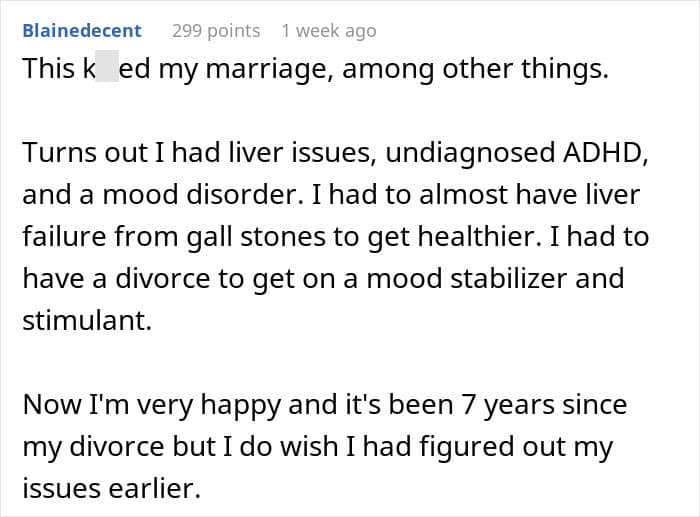
Task: Click the phrase undiagnosed ADHD
Action: click(x=516, y=152)
